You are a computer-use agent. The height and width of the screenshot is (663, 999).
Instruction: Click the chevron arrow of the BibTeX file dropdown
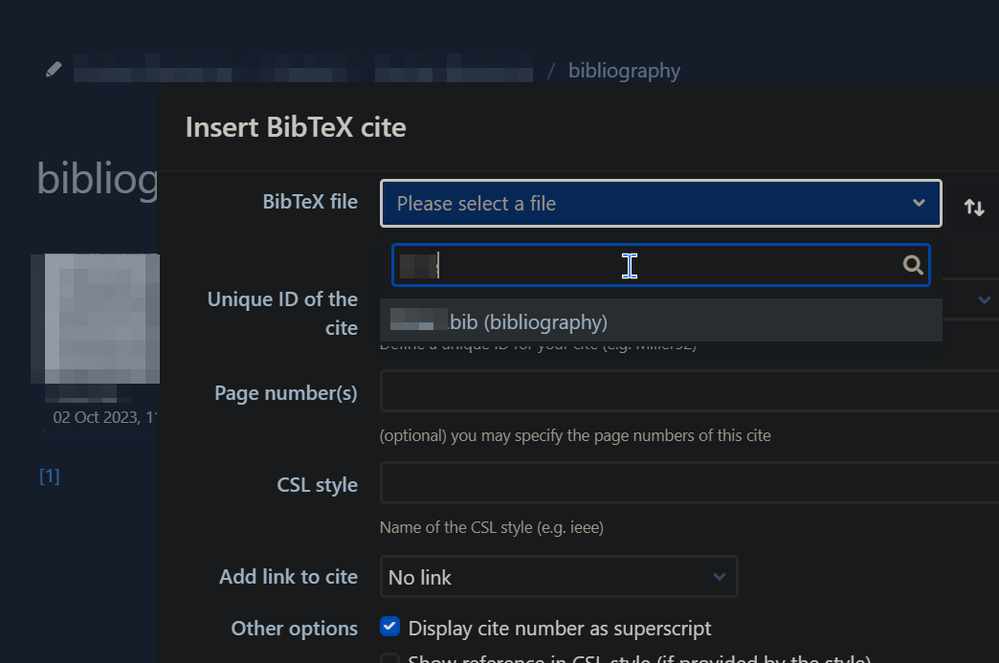tap(918, 203)
